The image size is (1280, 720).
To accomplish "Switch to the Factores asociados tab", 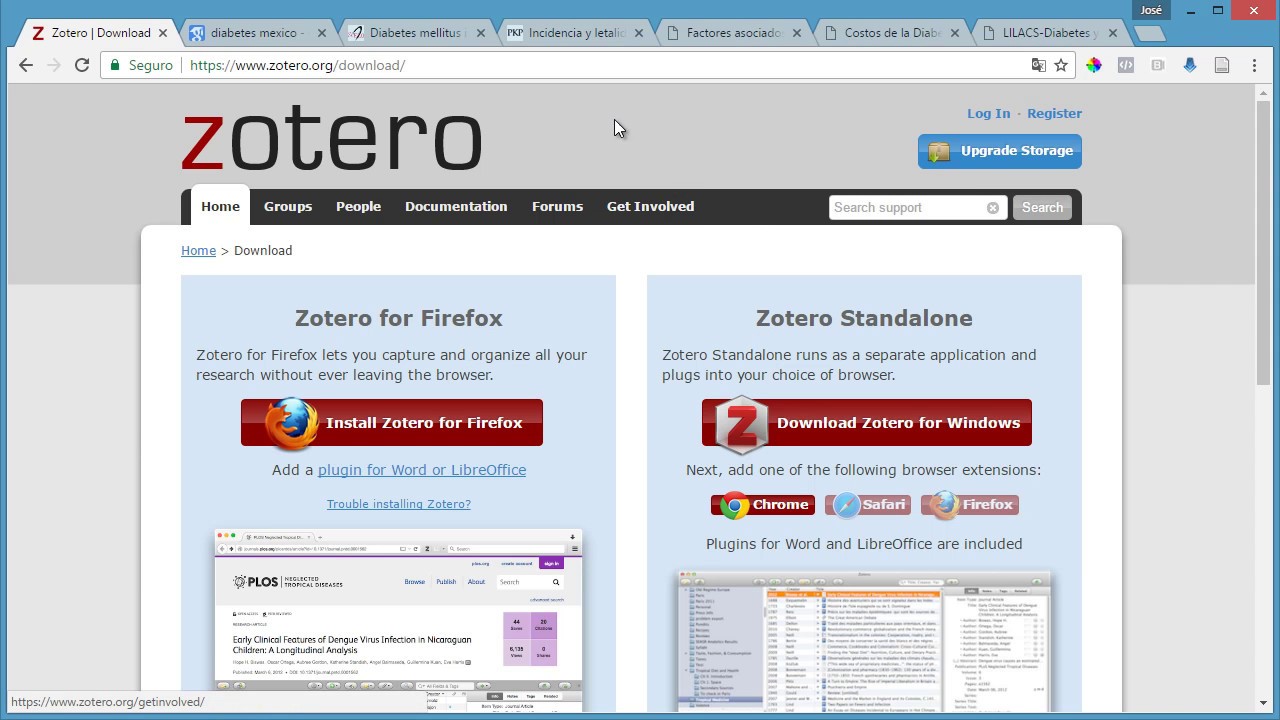I will click(x=733, y=33).
